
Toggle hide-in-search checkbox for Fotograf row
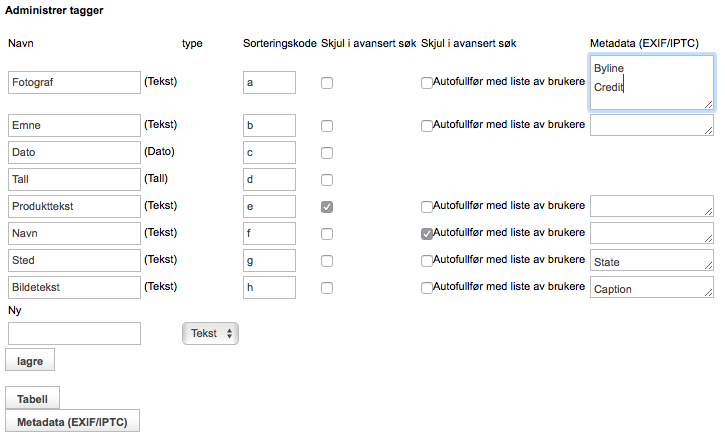coord(327,83)
